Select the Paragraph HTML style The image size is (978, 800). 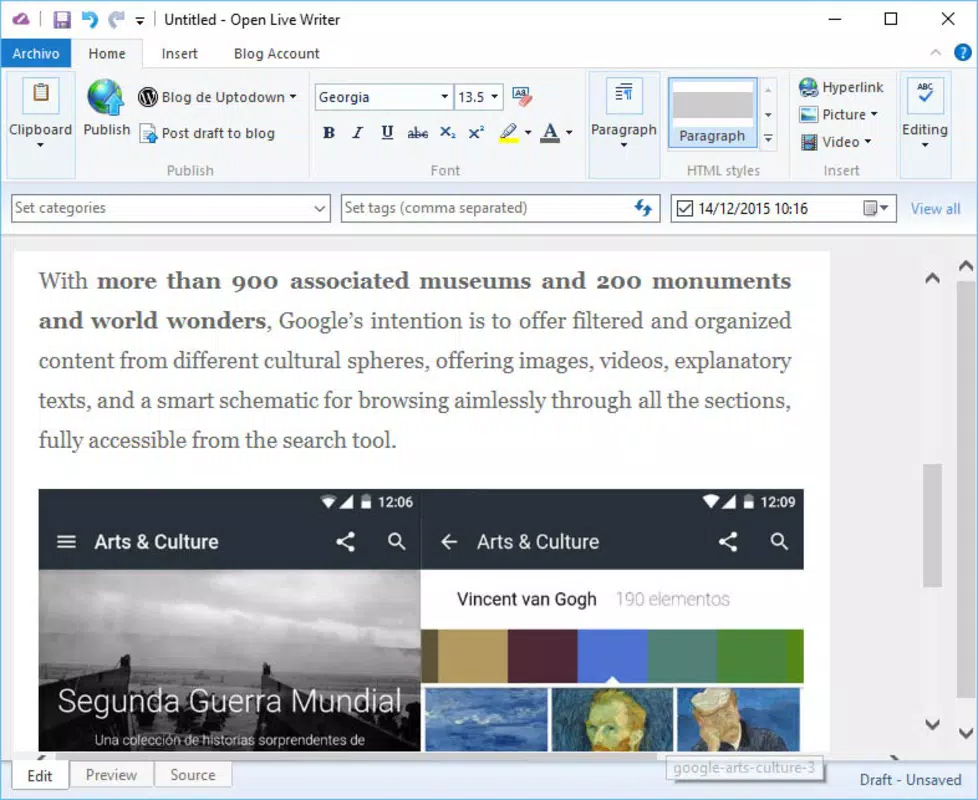click(x=712, y=113)
